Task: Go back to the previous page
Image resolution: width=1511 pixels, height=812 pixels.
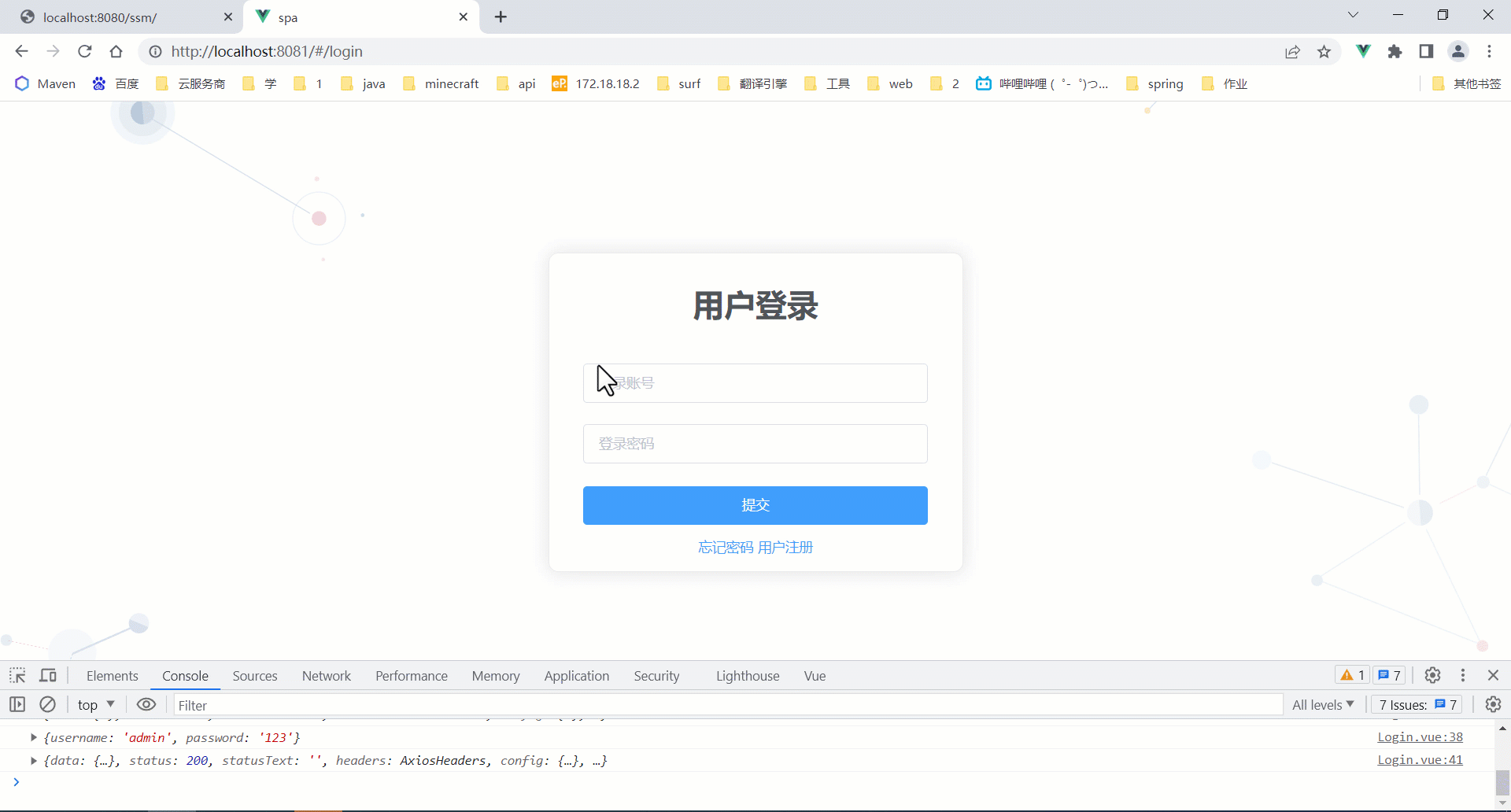Action: point(21,51)
